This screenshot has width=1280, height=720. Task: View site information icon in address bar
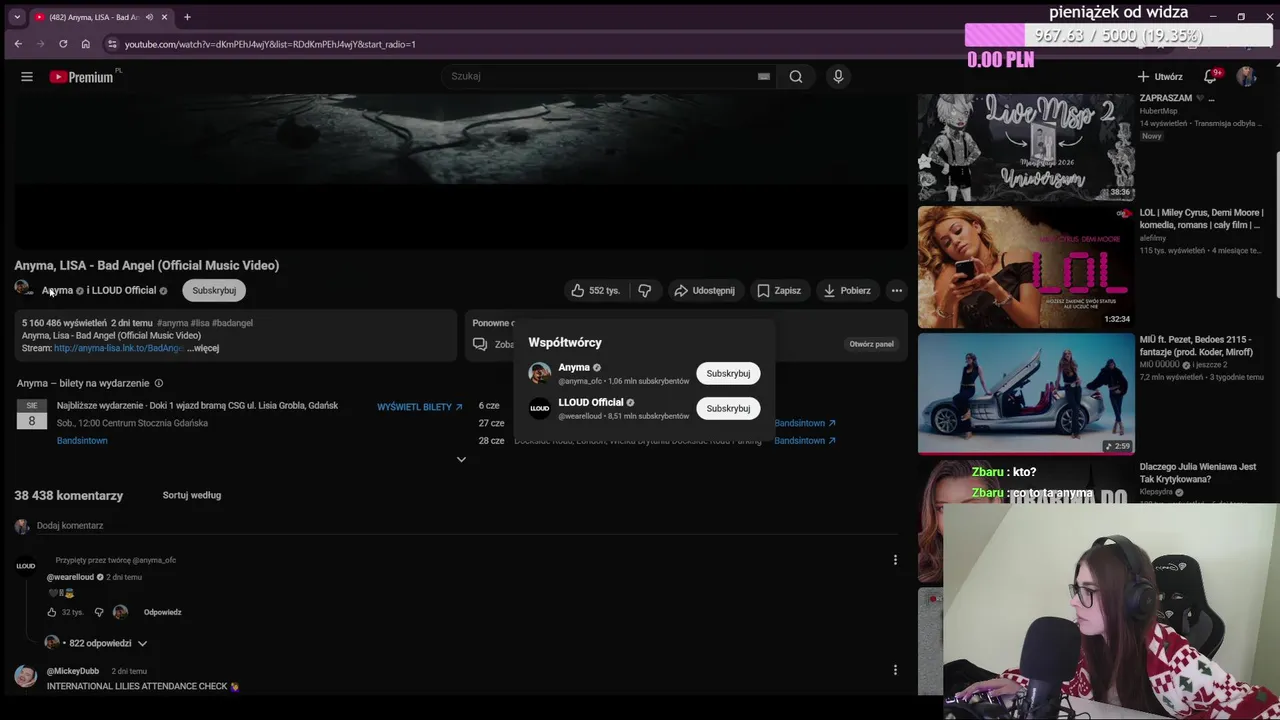(x=113, y=44)
